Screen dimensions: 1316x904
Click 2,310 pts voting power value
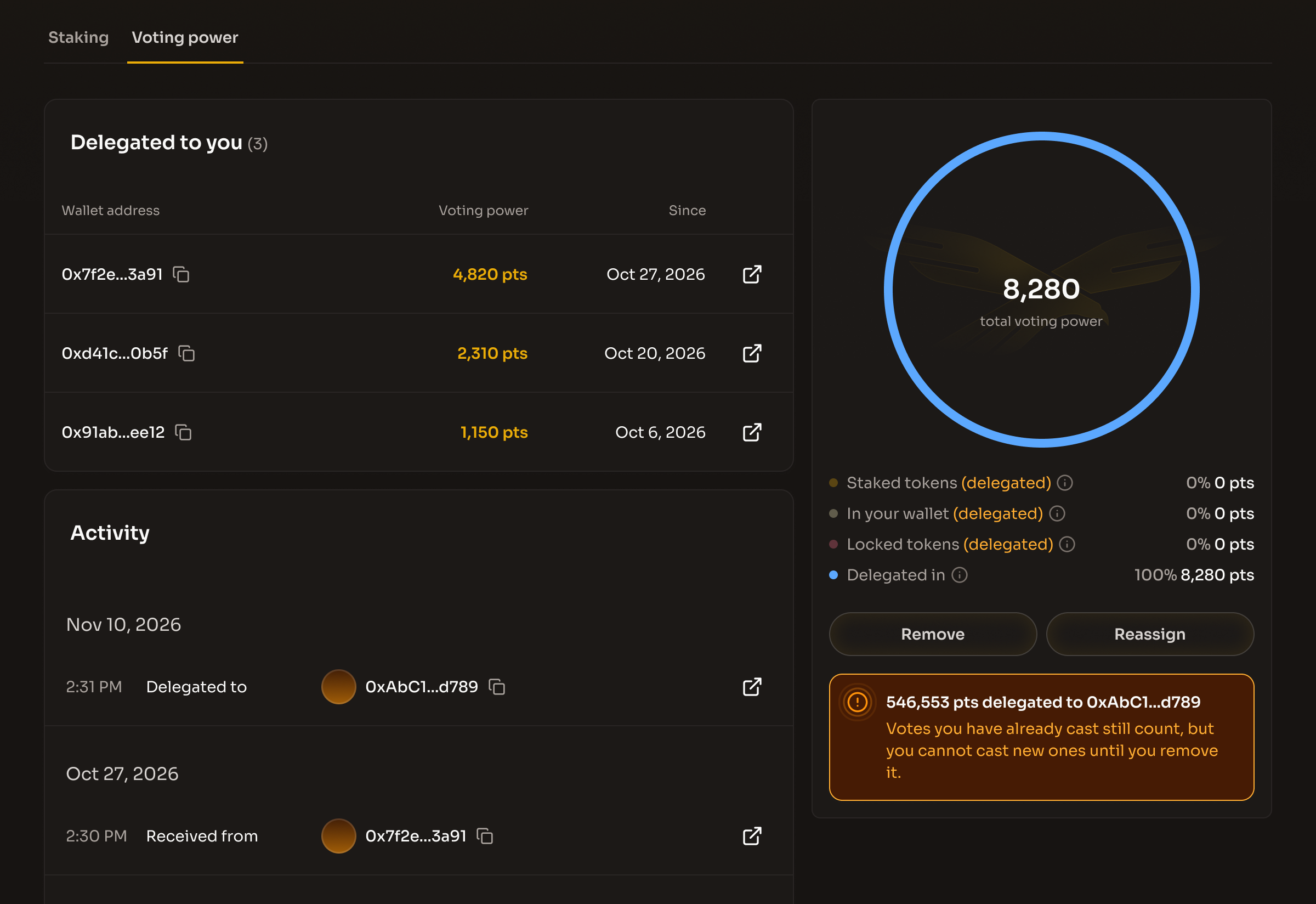click(x=492, y=353)
